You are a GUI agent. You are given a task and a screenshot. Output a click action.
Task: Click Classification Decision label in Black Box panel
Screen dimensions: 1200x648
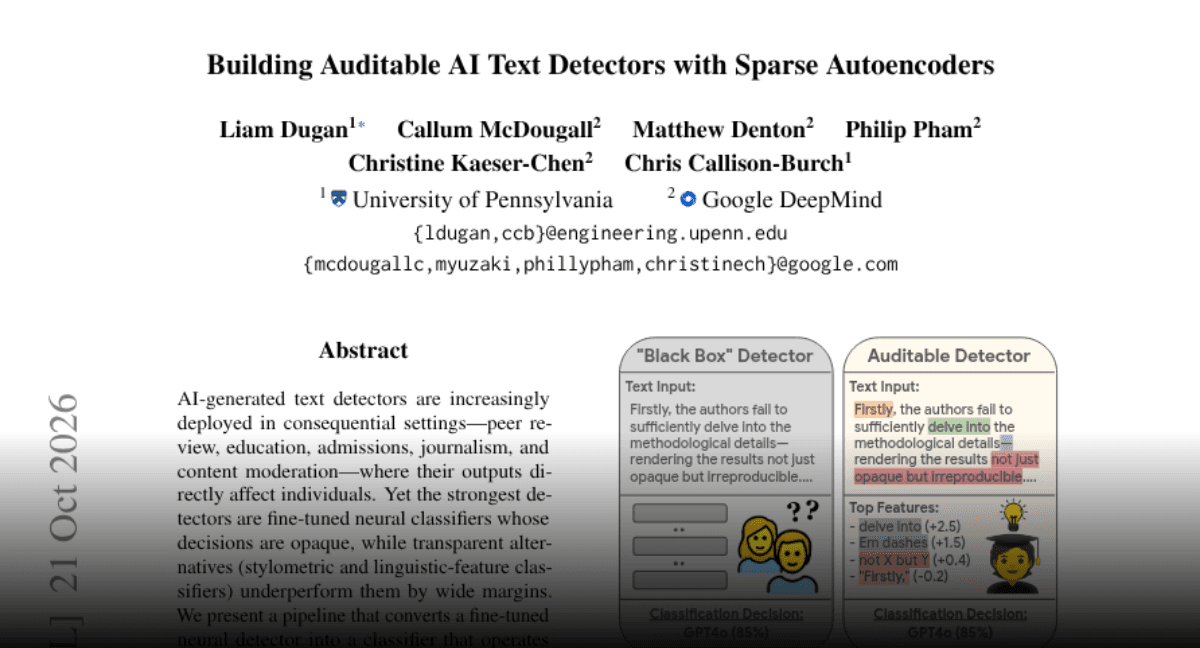coord(726,615)
